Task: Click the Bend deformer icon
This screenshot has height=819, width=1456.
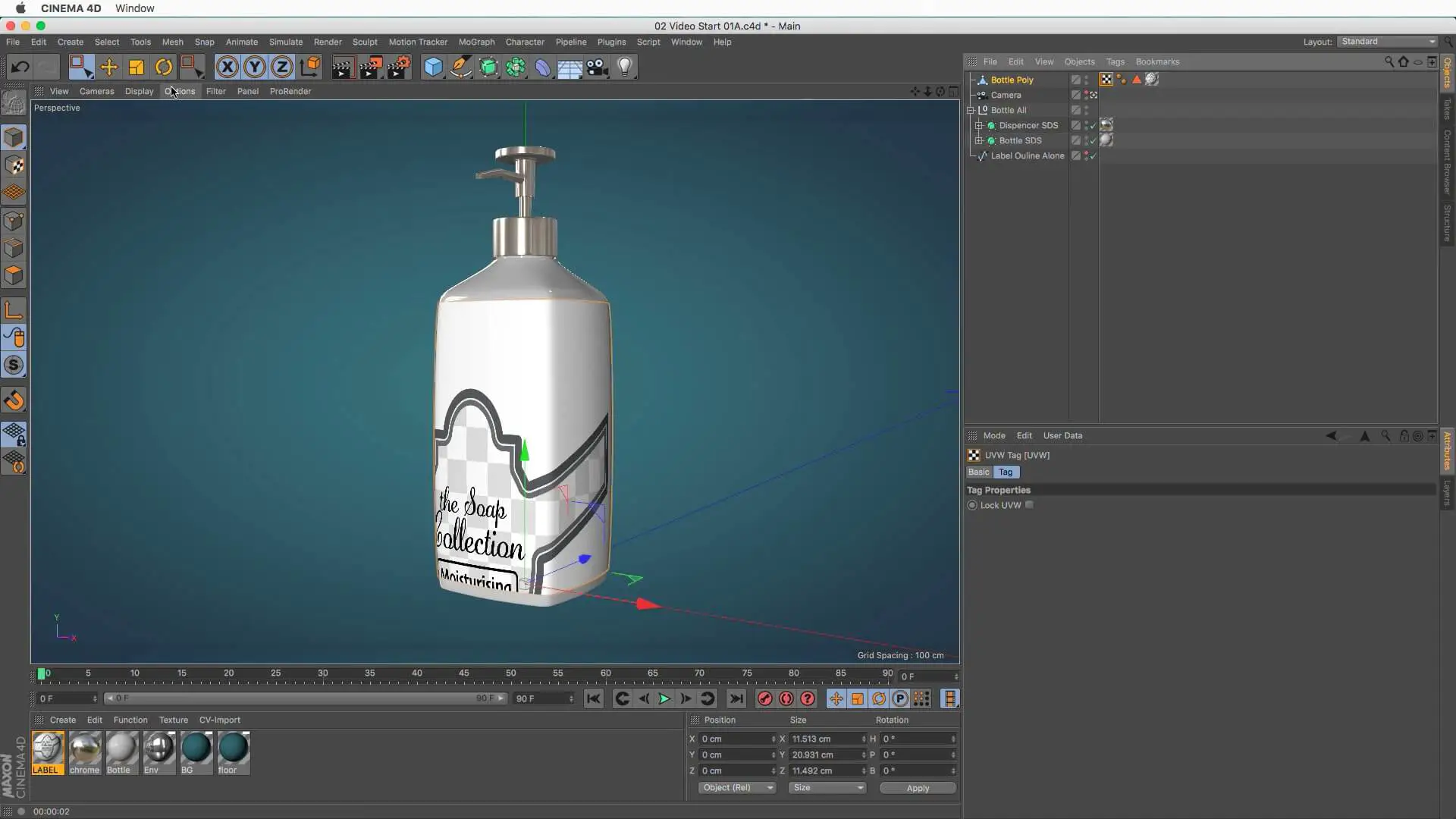Action: (x=543, y=67)
